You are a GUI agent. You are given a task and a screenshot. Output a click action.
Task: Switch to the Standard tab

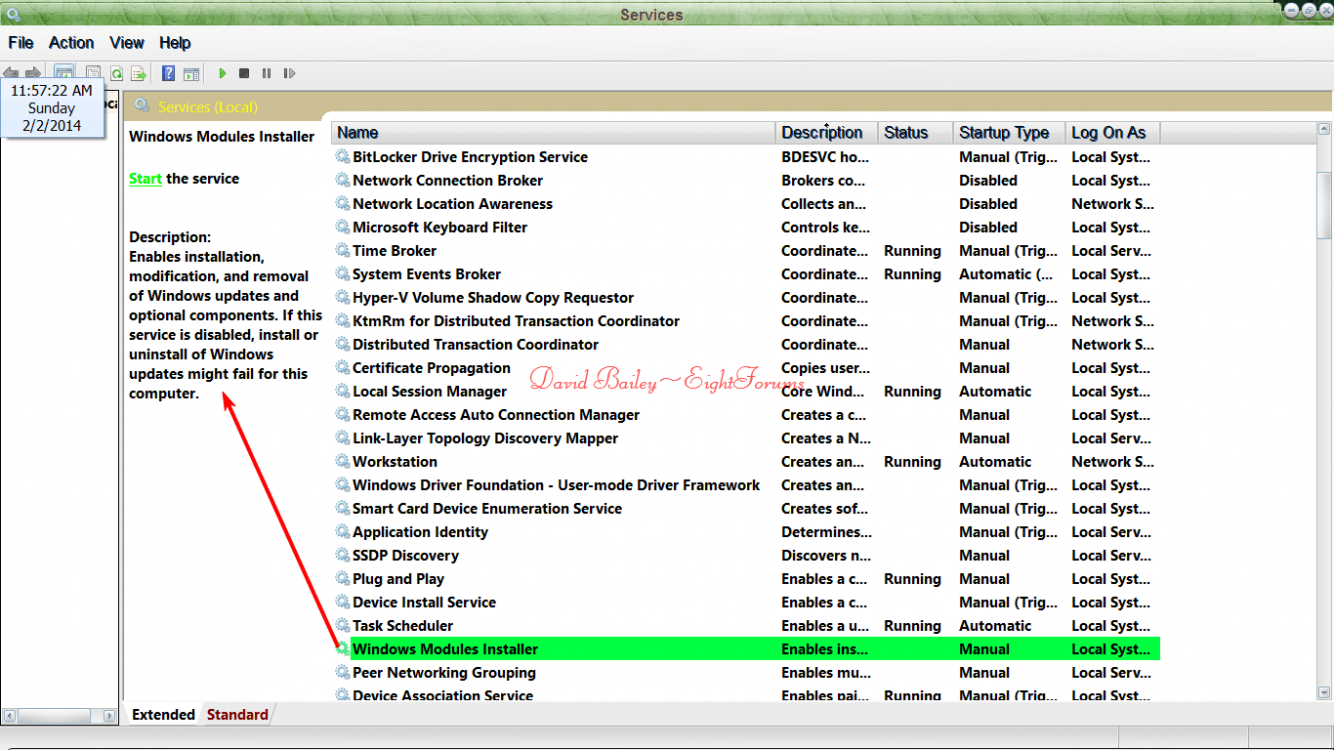click(x=237, y=715)
